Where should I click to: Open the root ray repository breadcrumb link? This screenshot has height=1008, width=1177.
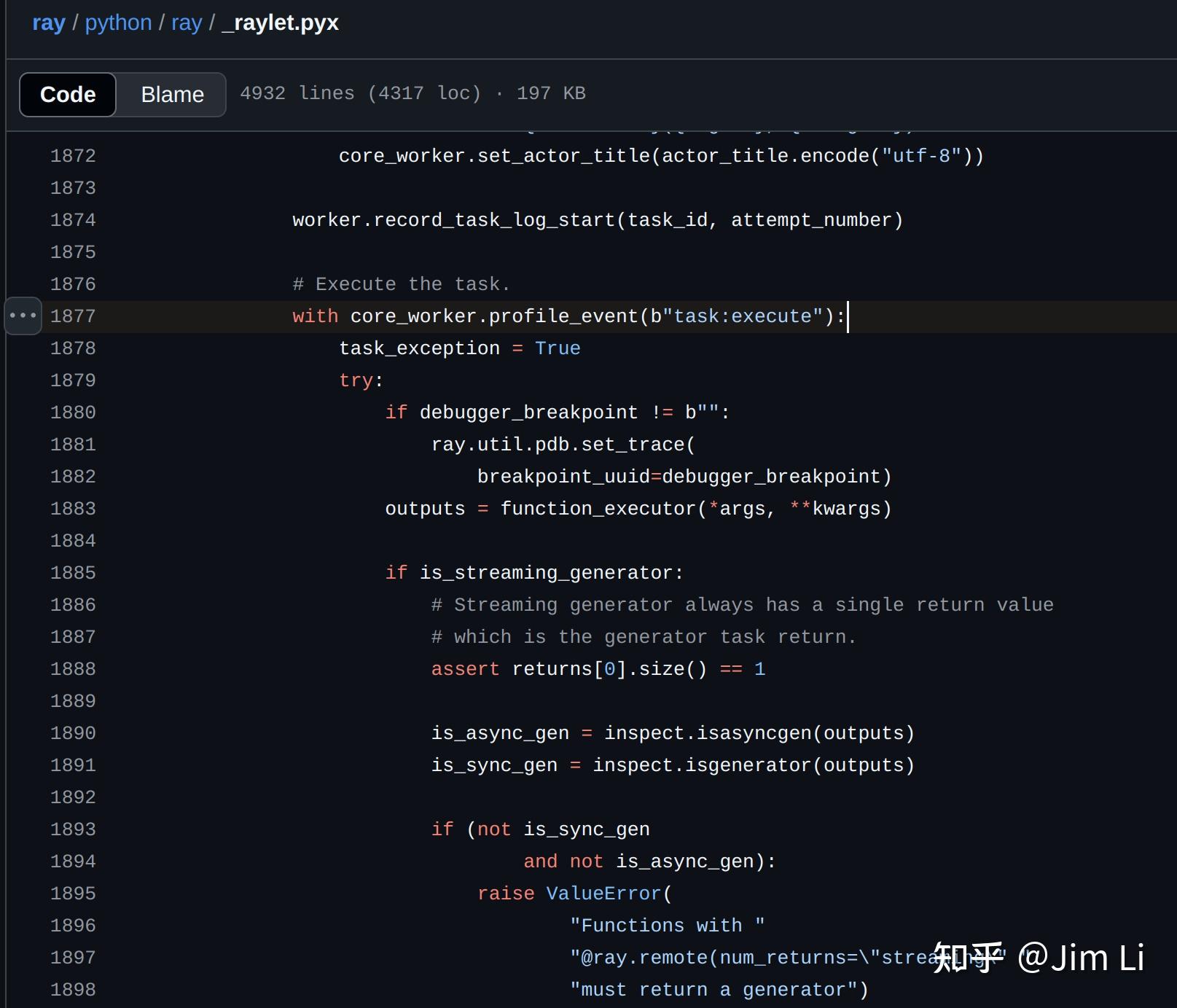click(x=49, y=23)
